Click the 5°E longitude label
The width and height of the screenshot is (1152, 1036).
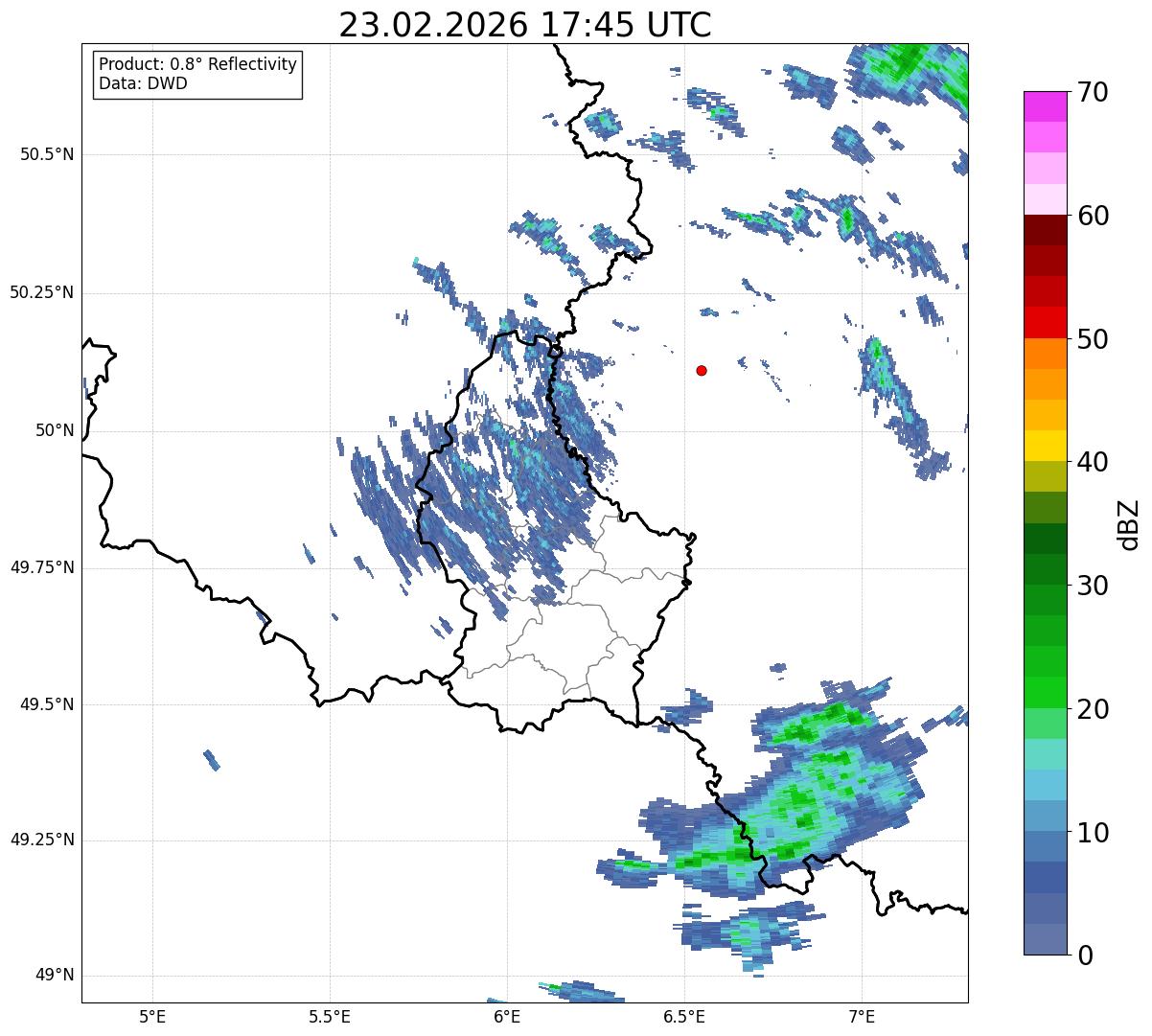click(x=152, y=1016)
